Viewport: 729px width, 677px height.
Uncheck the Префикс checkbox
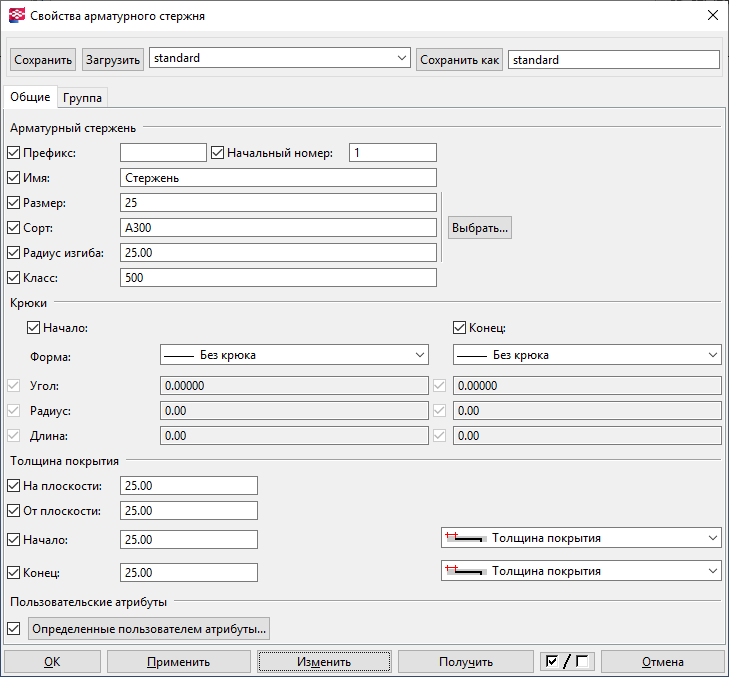pyautogui.click(x=14, y=153)
